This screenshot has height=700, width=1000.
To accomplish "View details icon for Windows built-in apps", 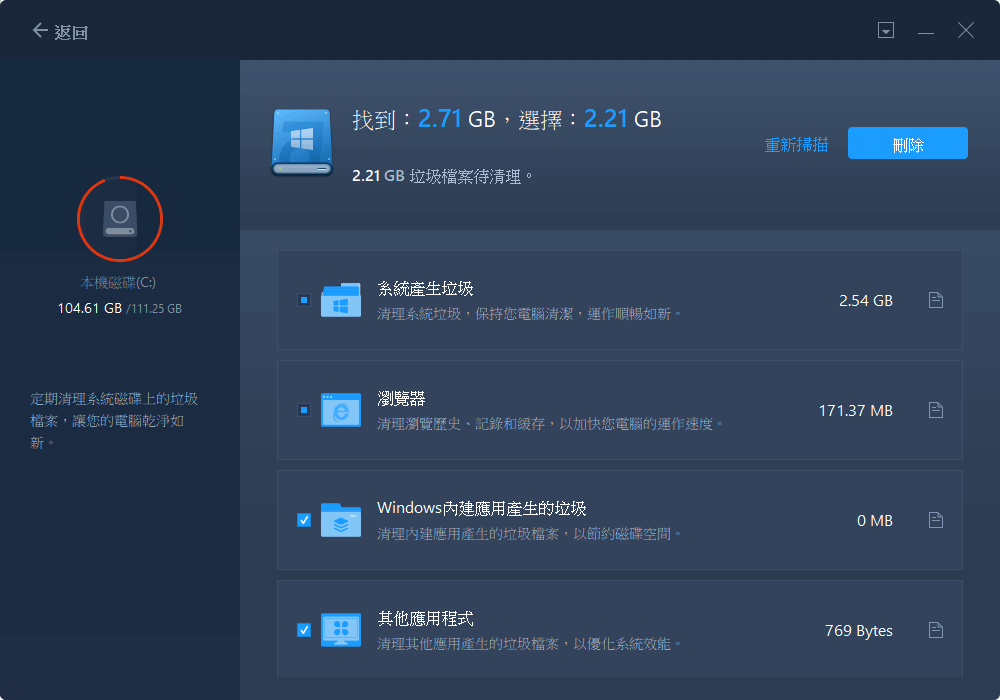I will pyautogui.click(x=935, y=520).
